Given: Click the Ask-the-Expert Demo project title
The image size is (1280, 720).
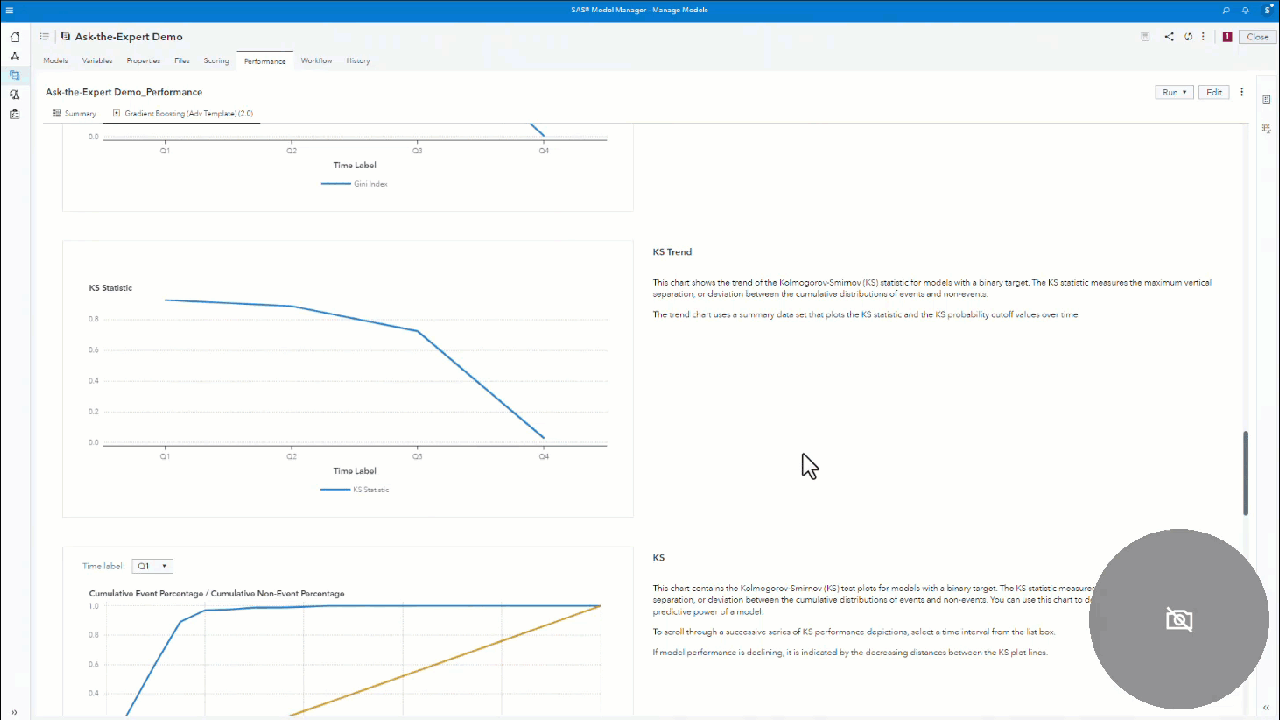Looking at the screenshot, I should pyautogui.click(x=128, y=36).
